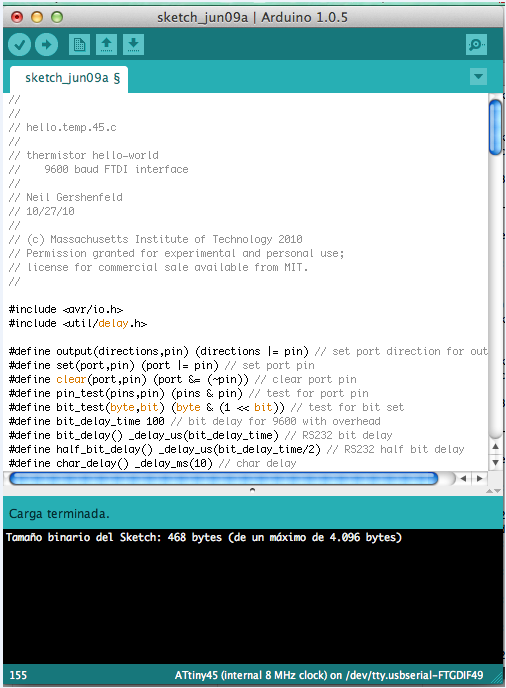Click the editor scroll up arrow

pyautogui.click(x=495, y=447)
